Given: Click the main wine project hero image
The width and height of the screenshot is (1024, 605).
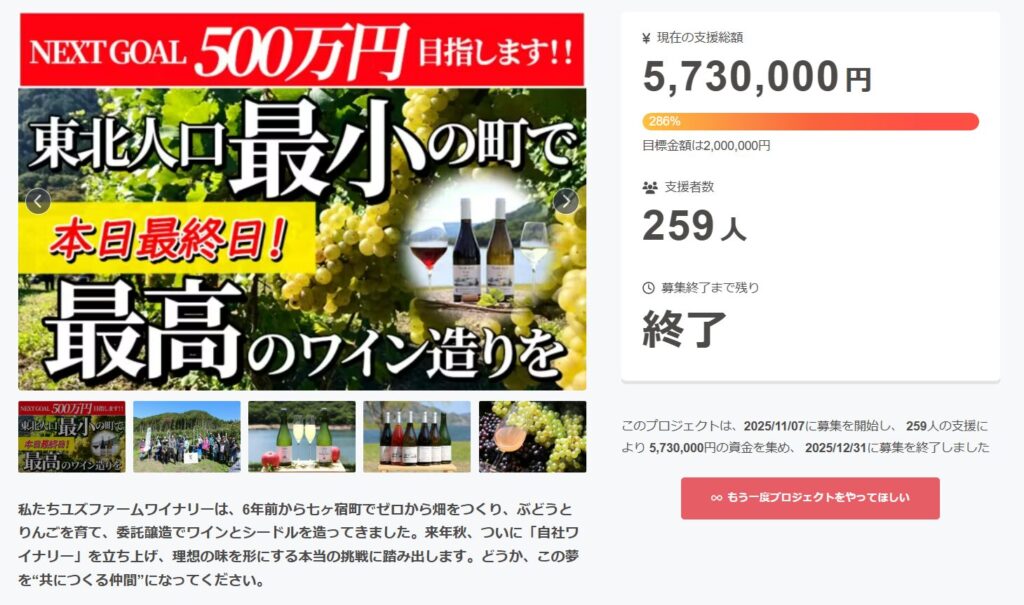Looking at the screenshot, I should [302, 239].
